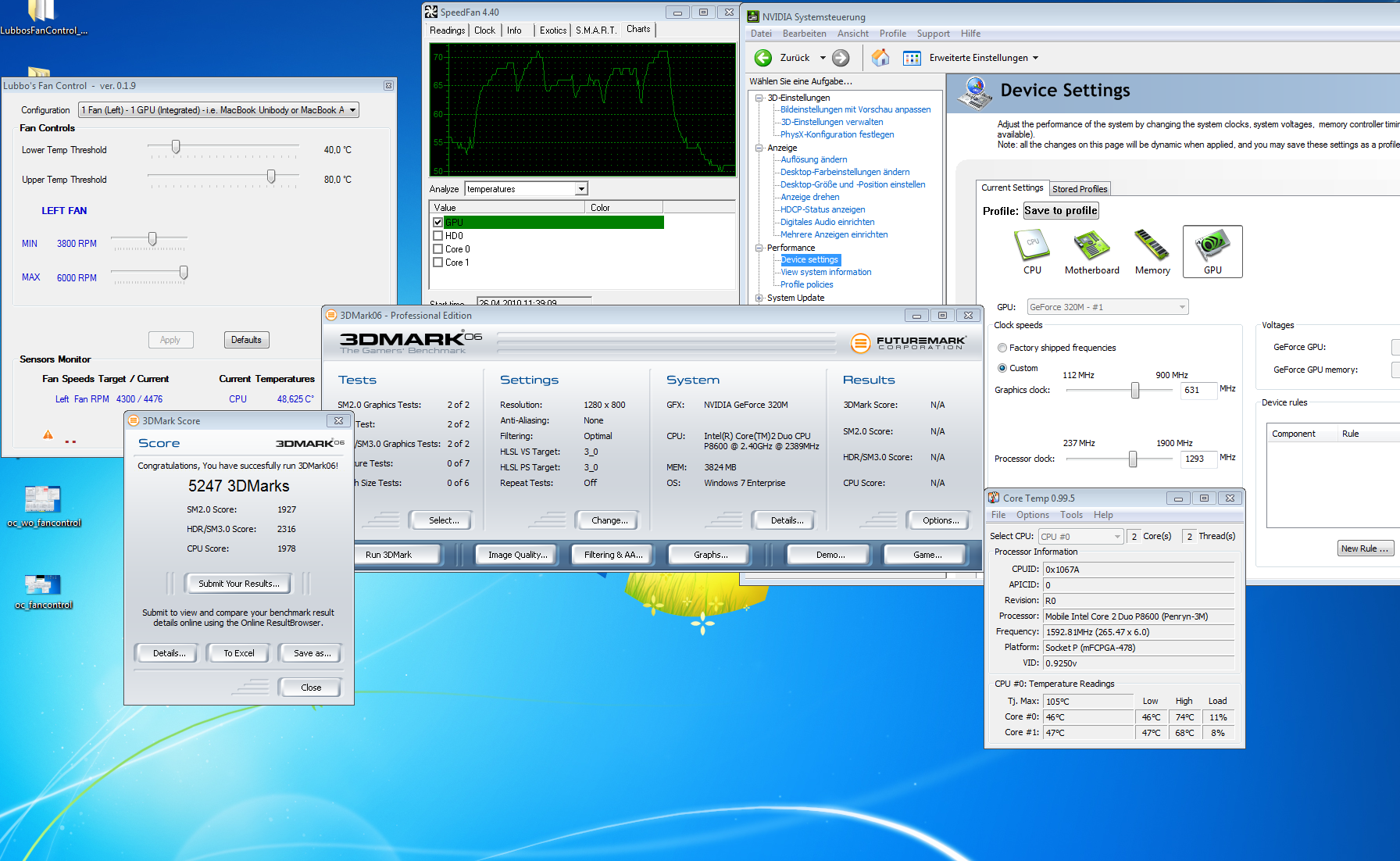The width and height of the screenshot is (1400, 861).
Task: Open the Zurück history dropdown arrow
Action: click(x=823, y=58)
